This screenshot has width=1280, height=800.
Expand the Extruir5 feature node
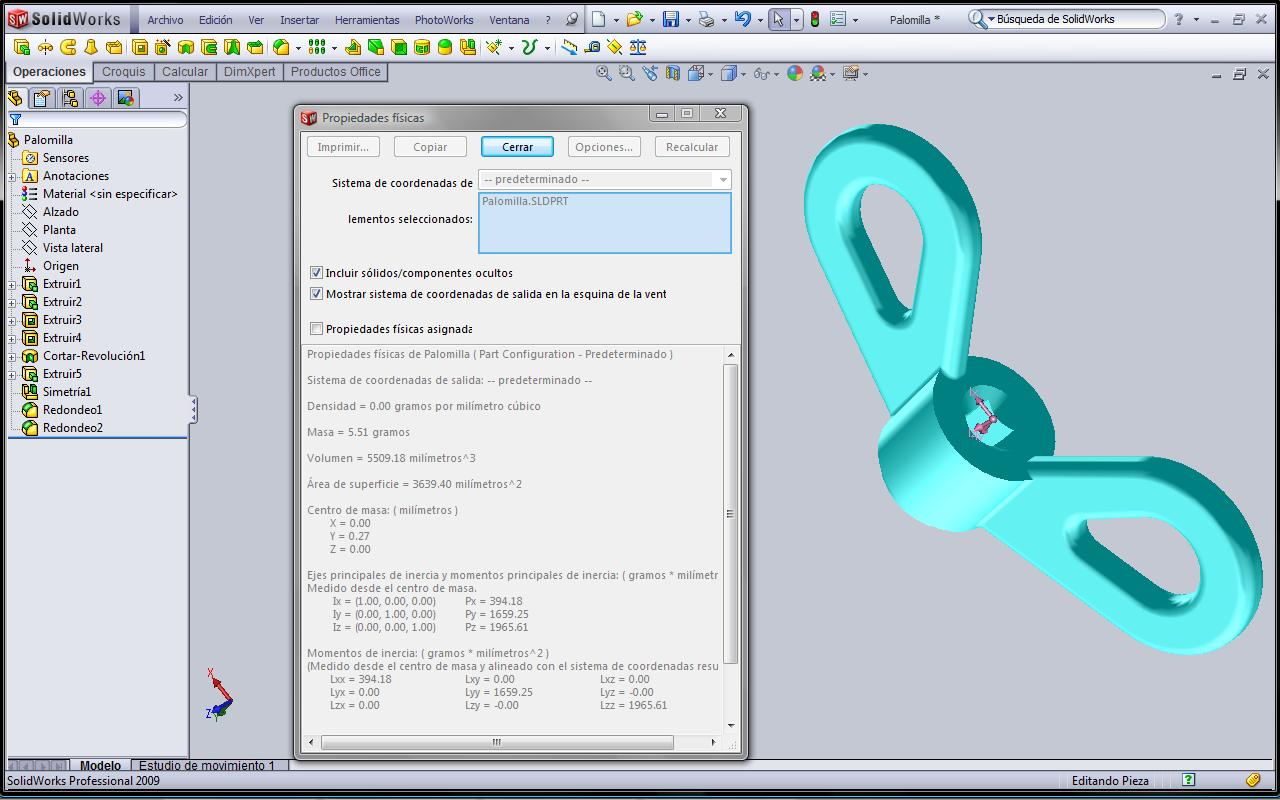pos(12,374)
